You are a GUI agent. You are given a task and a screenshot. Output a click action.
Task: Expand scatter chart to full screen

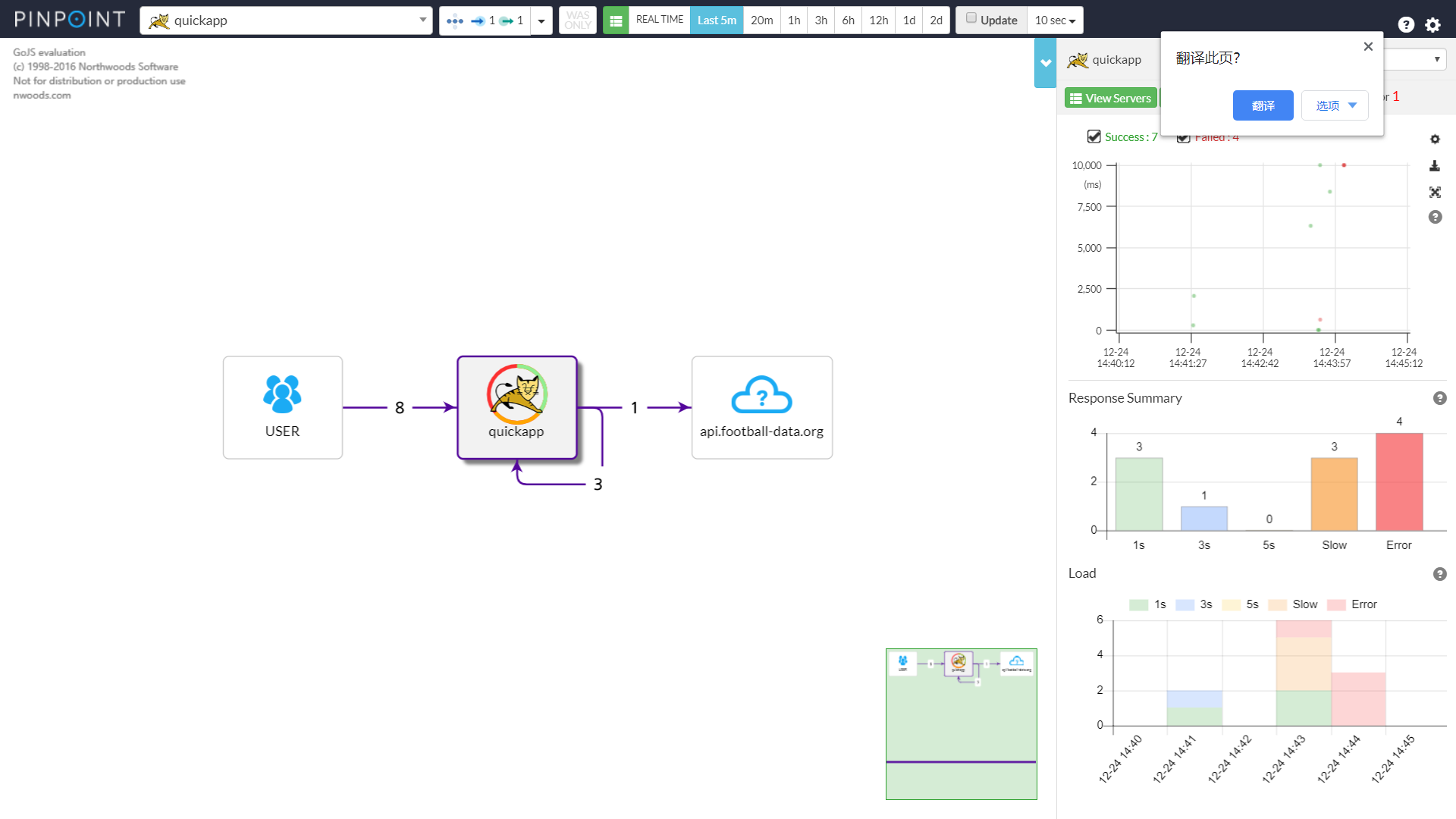[1435, 192]
